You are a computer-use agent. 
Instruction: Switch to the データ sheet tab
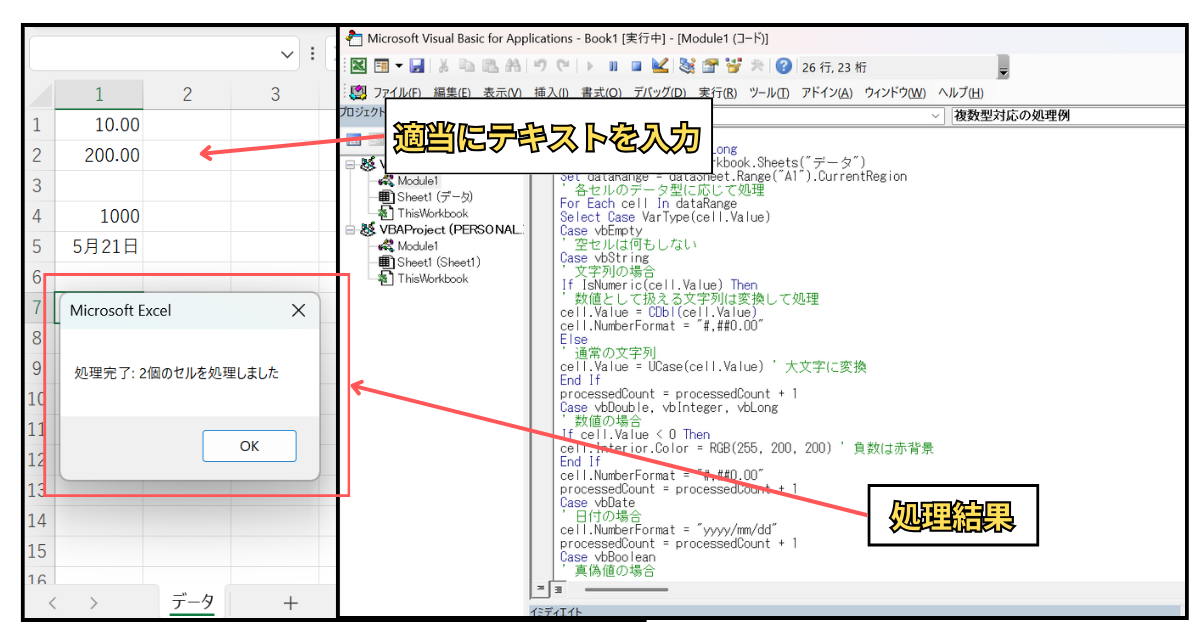[x=192, y=602]
